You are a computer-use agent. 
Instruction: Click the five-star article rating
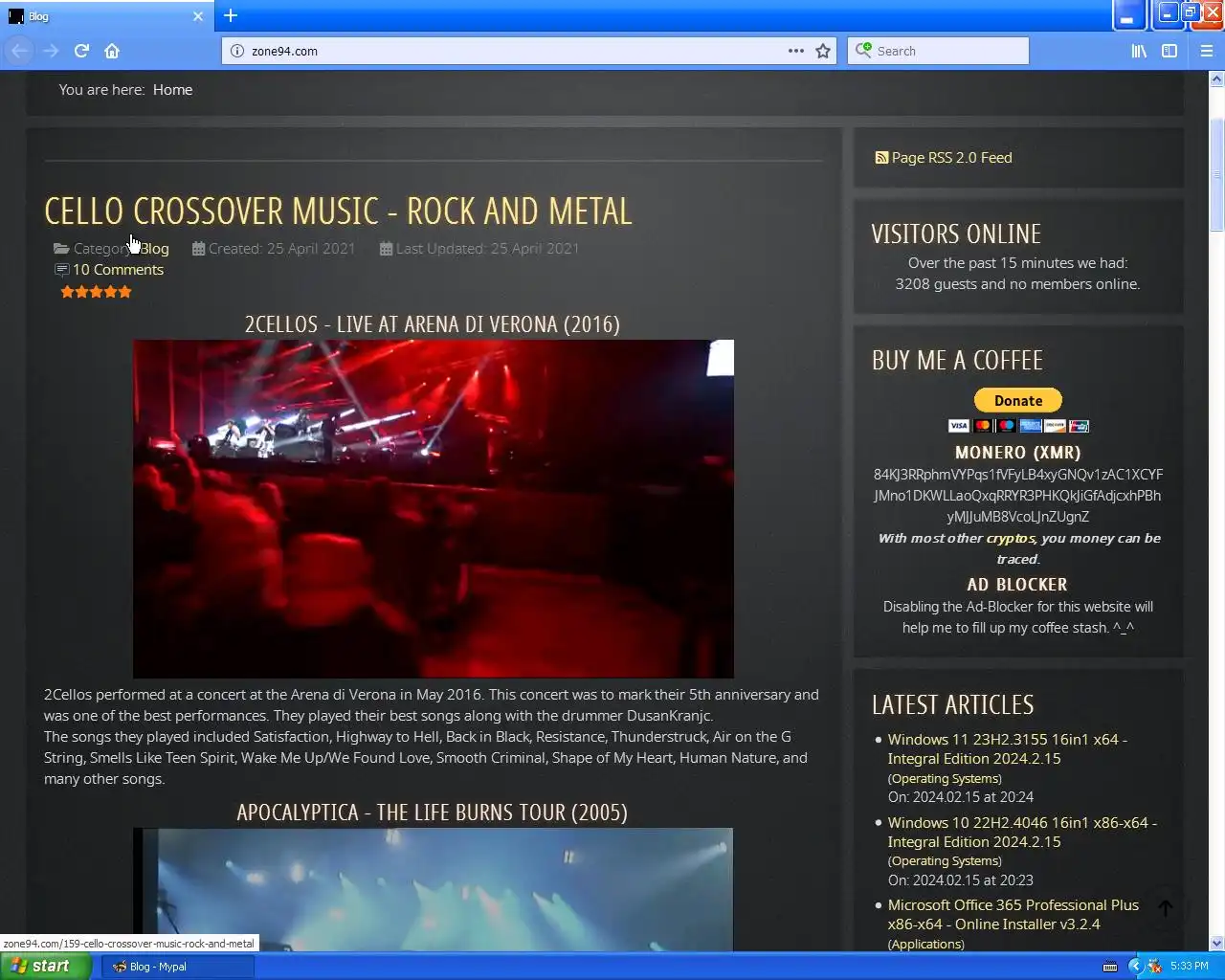(96, 292)
